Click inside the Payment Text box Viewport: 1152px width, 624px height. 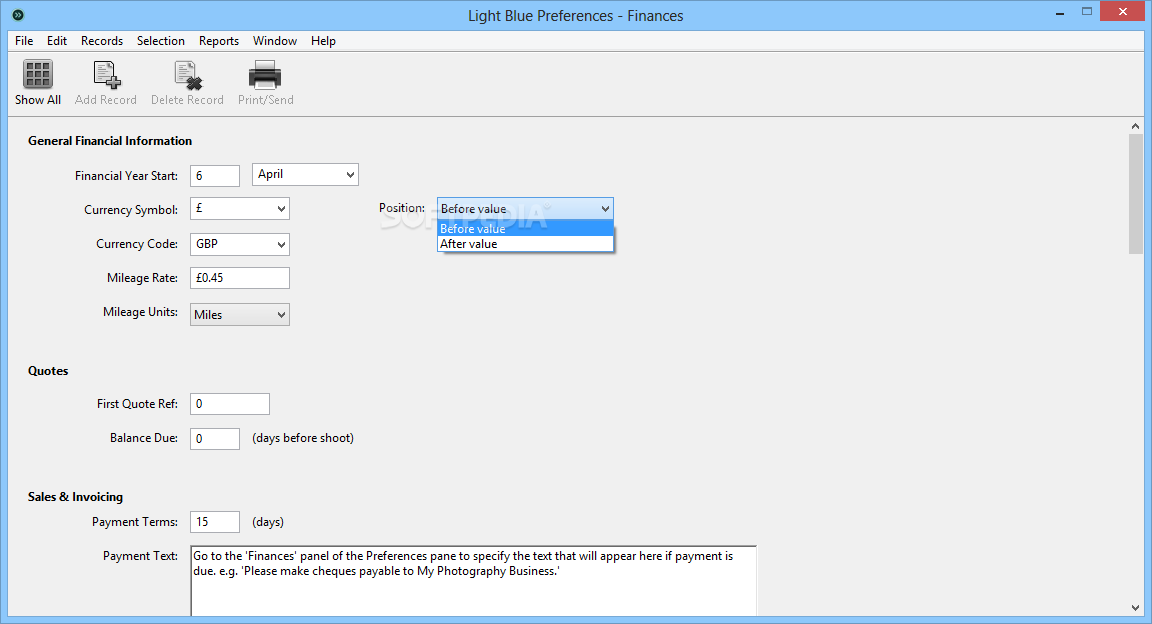pos(473,581)
